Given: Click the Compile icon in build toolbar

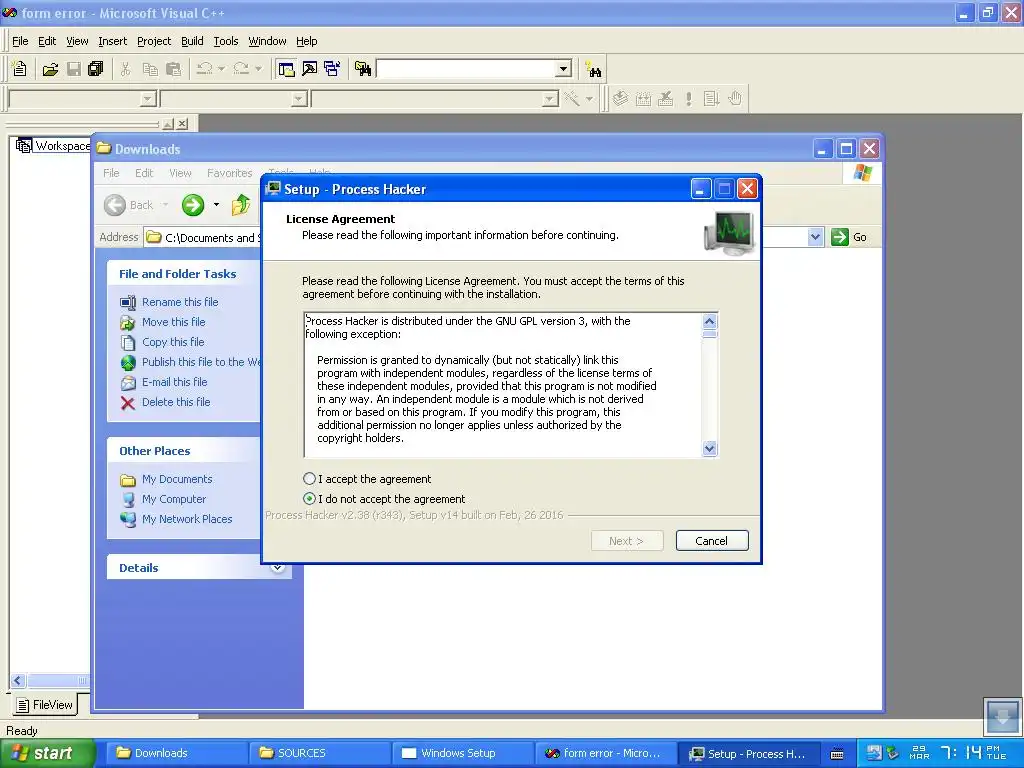Looking at the screenshot, I should click(x=620, y=99).
